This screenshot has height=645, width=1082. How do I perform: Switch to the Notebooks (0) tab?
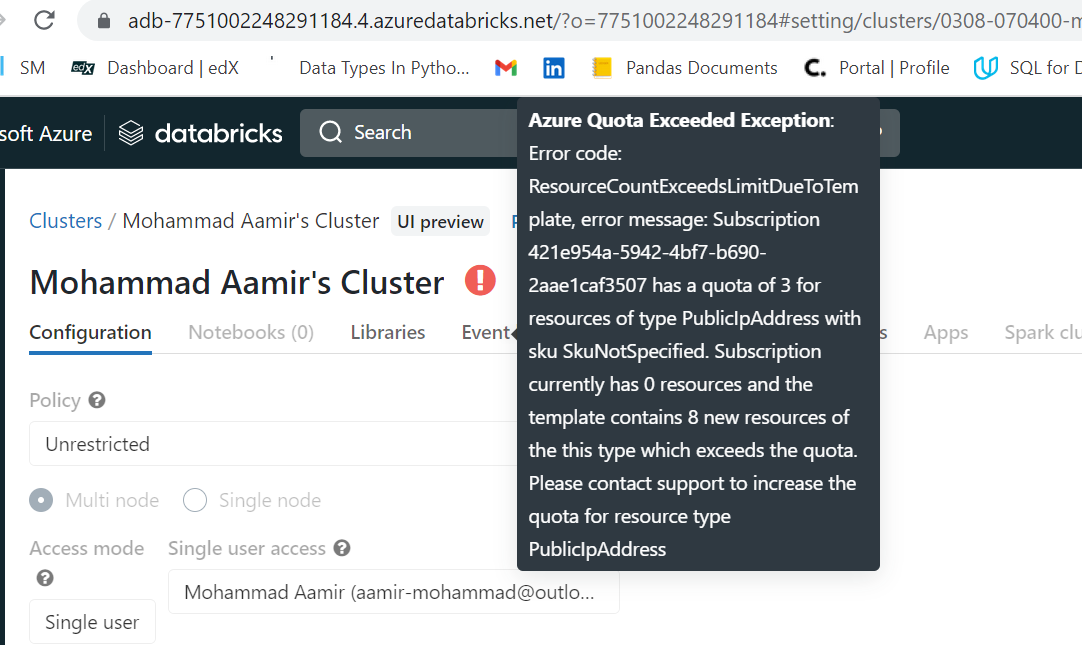[251, 333]
